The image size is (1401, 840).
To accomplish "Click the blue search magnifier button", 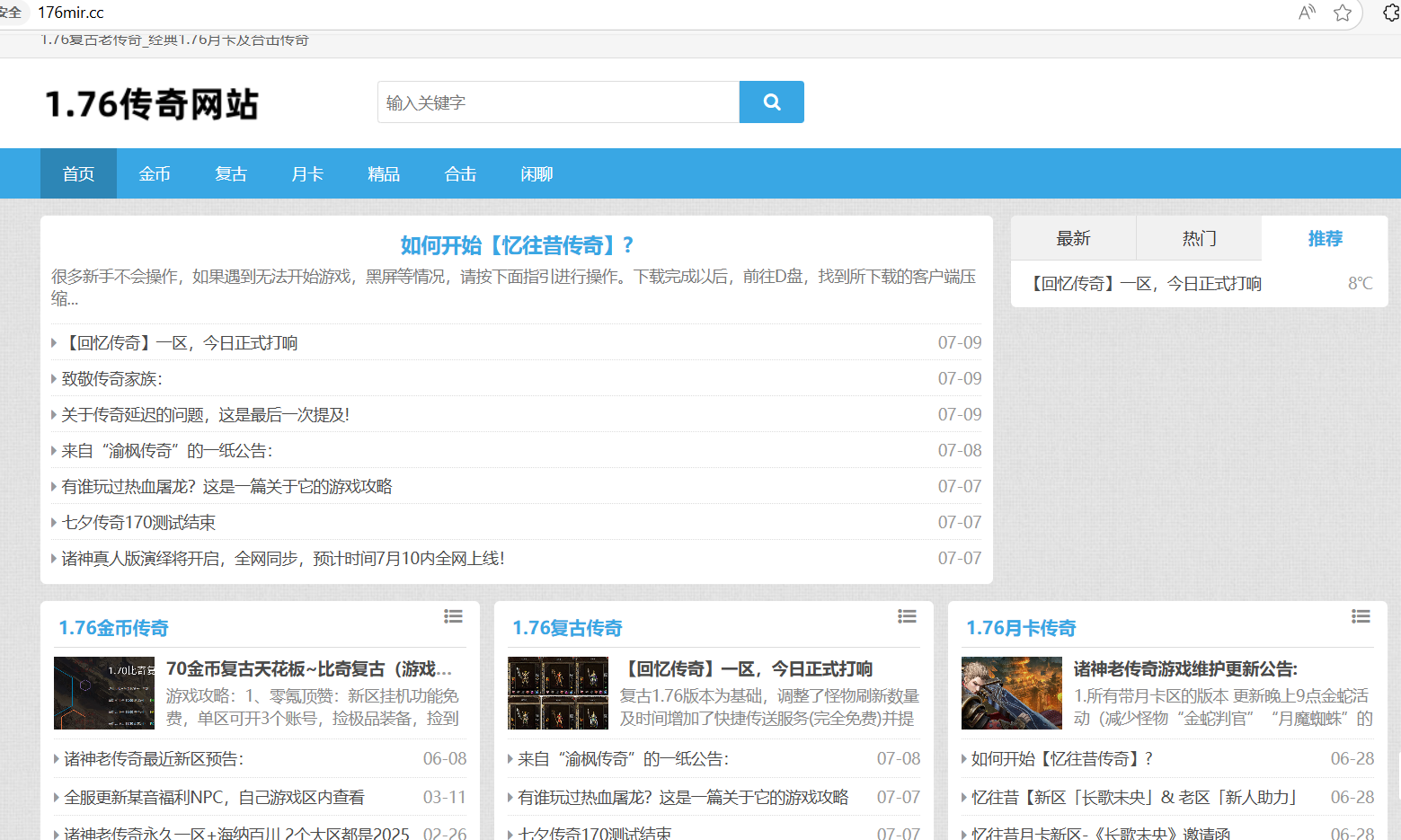I will pos(771,102).
